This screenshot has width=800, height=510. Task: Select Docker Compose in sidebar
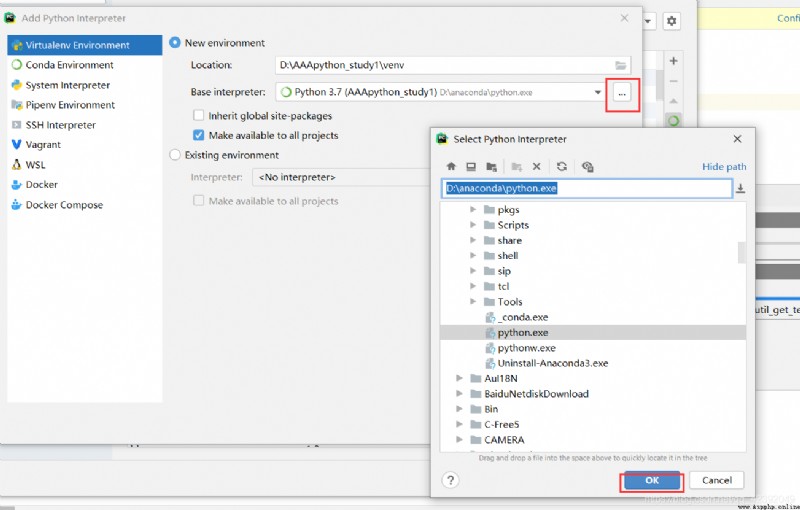pyautogui.click(x=85, y=205)
